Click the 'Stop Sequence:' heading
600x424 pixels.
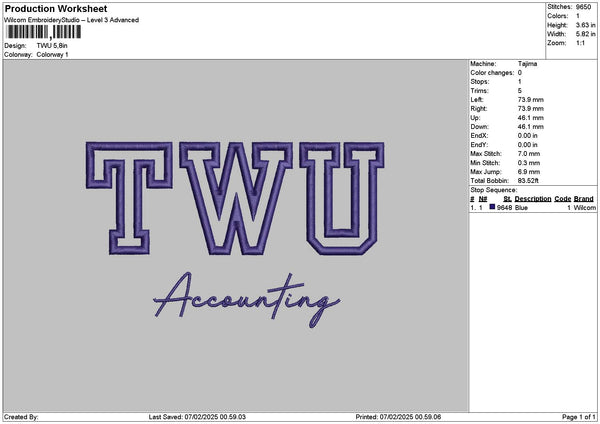coord(494,190)
